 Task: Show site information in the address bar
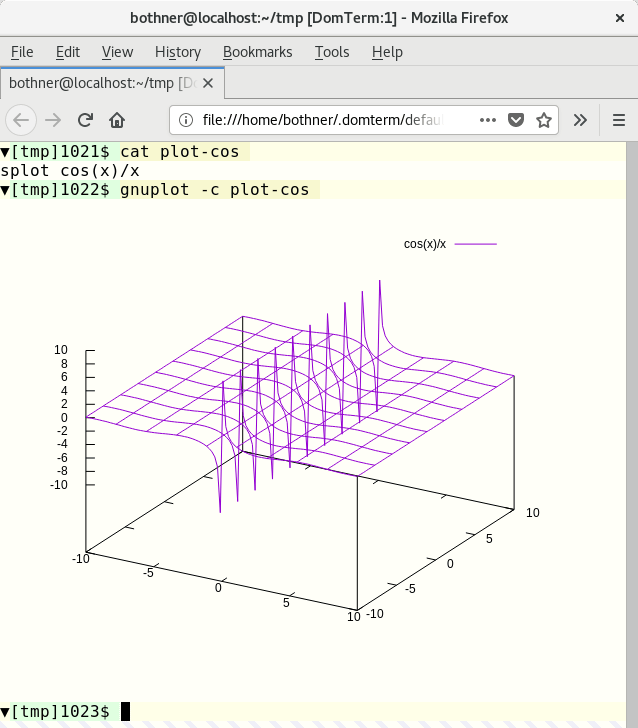(186, 120)
